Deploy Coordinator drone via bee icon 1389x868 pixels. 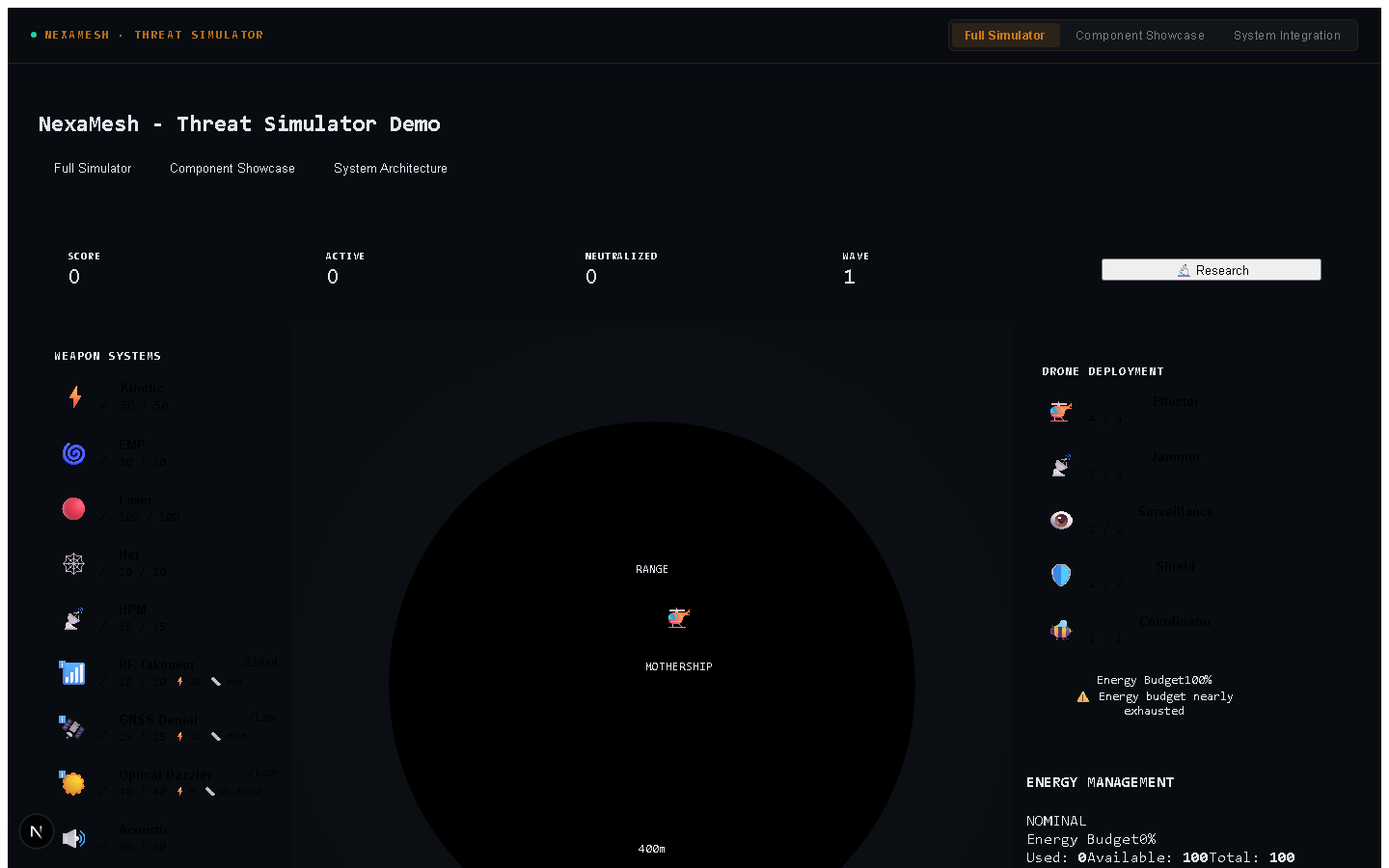1061,631
